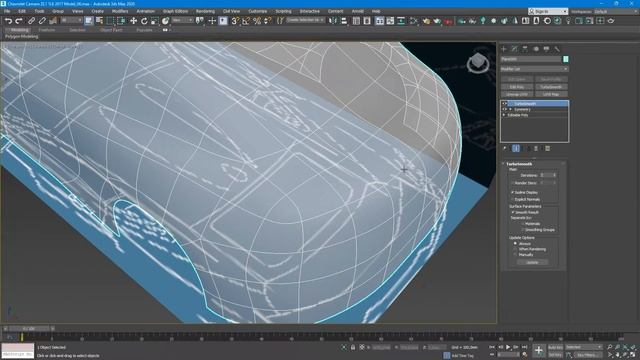This screenshot has height=360, width=640.
Task: Expand the Symmetry modifier sub-levels
Action: pos(510,109)
